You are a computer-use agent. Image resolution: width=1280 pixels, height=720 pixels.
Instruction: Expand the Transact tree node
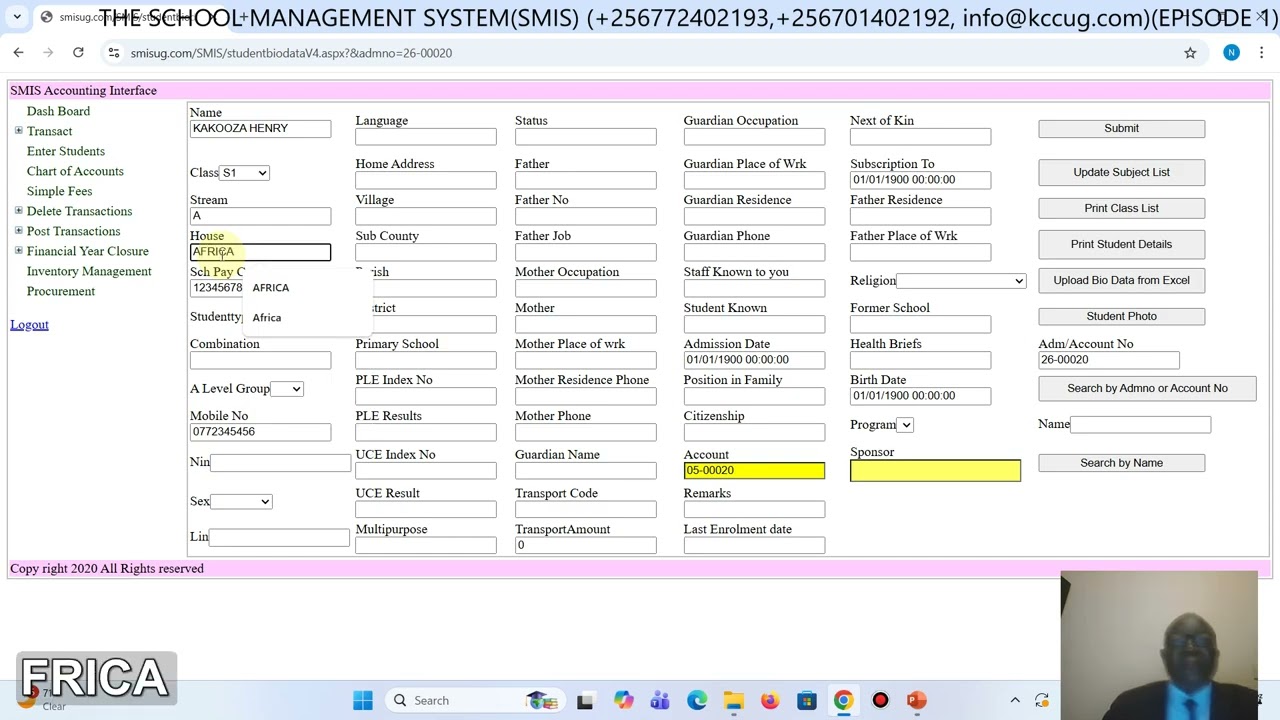[x=18, y=131]
